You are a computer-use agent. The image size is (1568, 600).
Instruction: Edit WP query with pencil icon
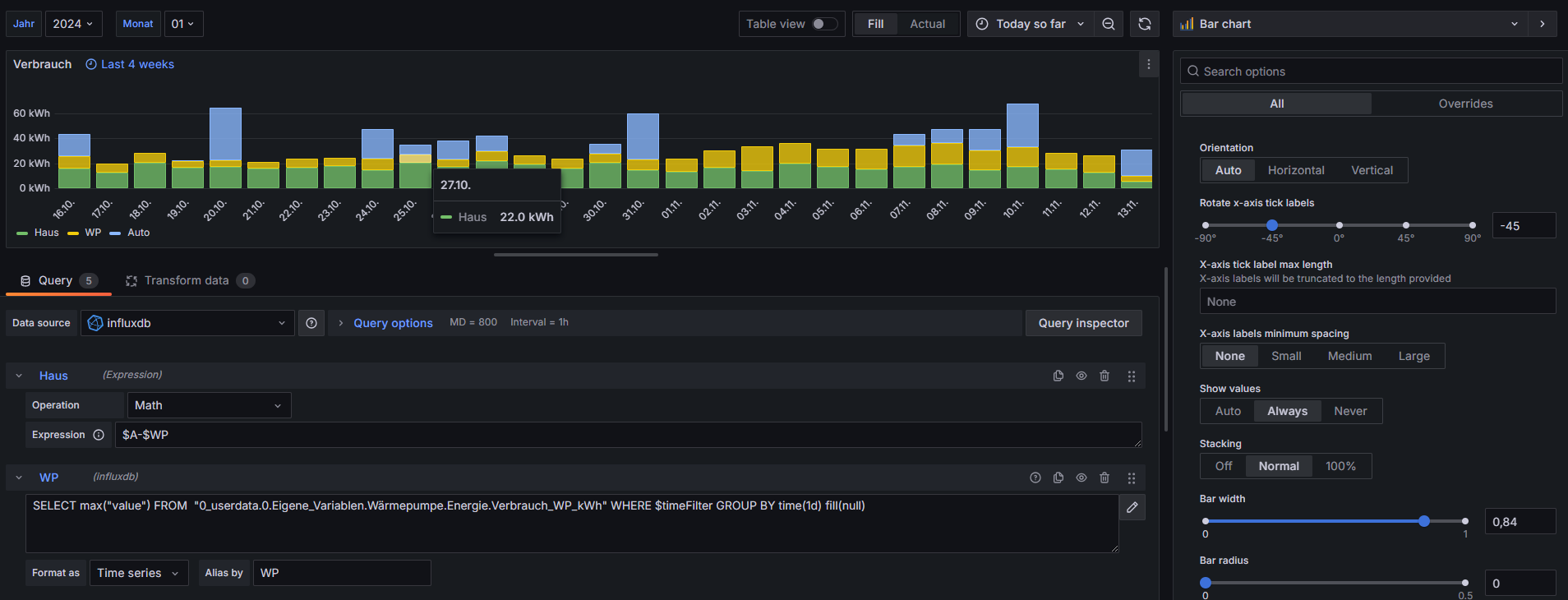1132,507
